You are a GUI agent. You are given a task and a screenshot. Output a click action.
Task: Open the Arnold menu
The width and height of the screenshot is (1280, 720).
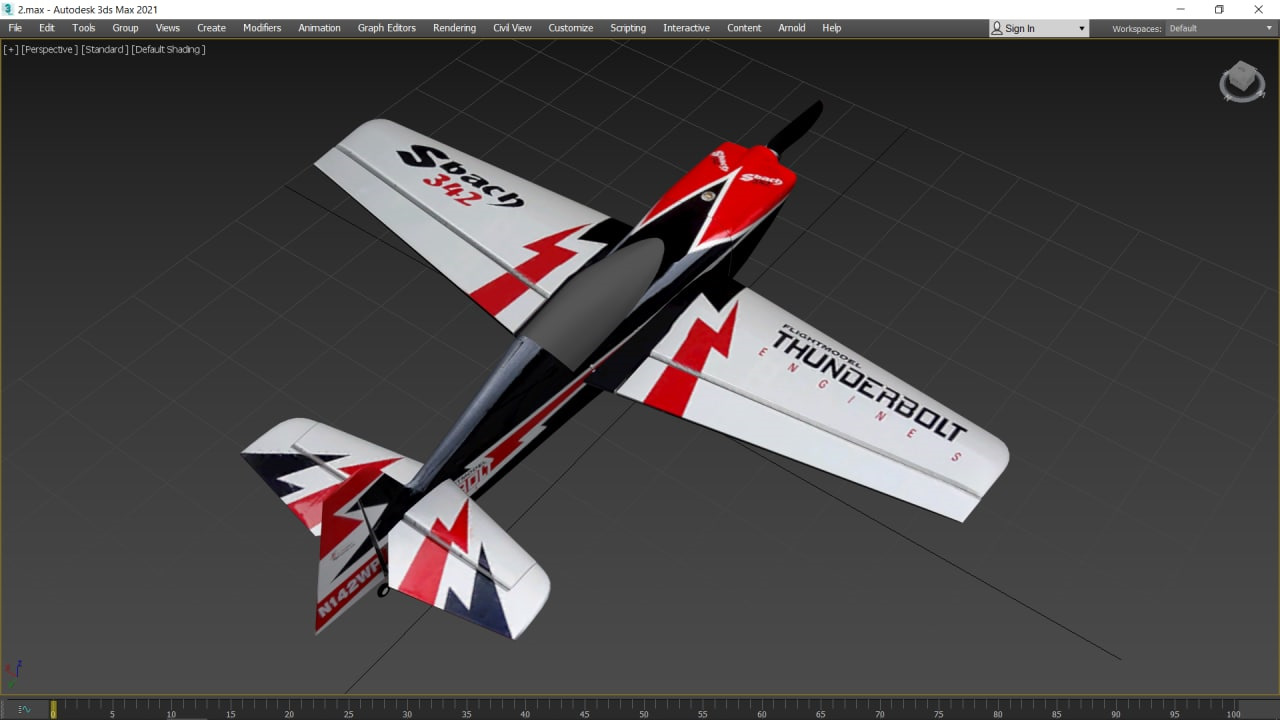[792, 28]
